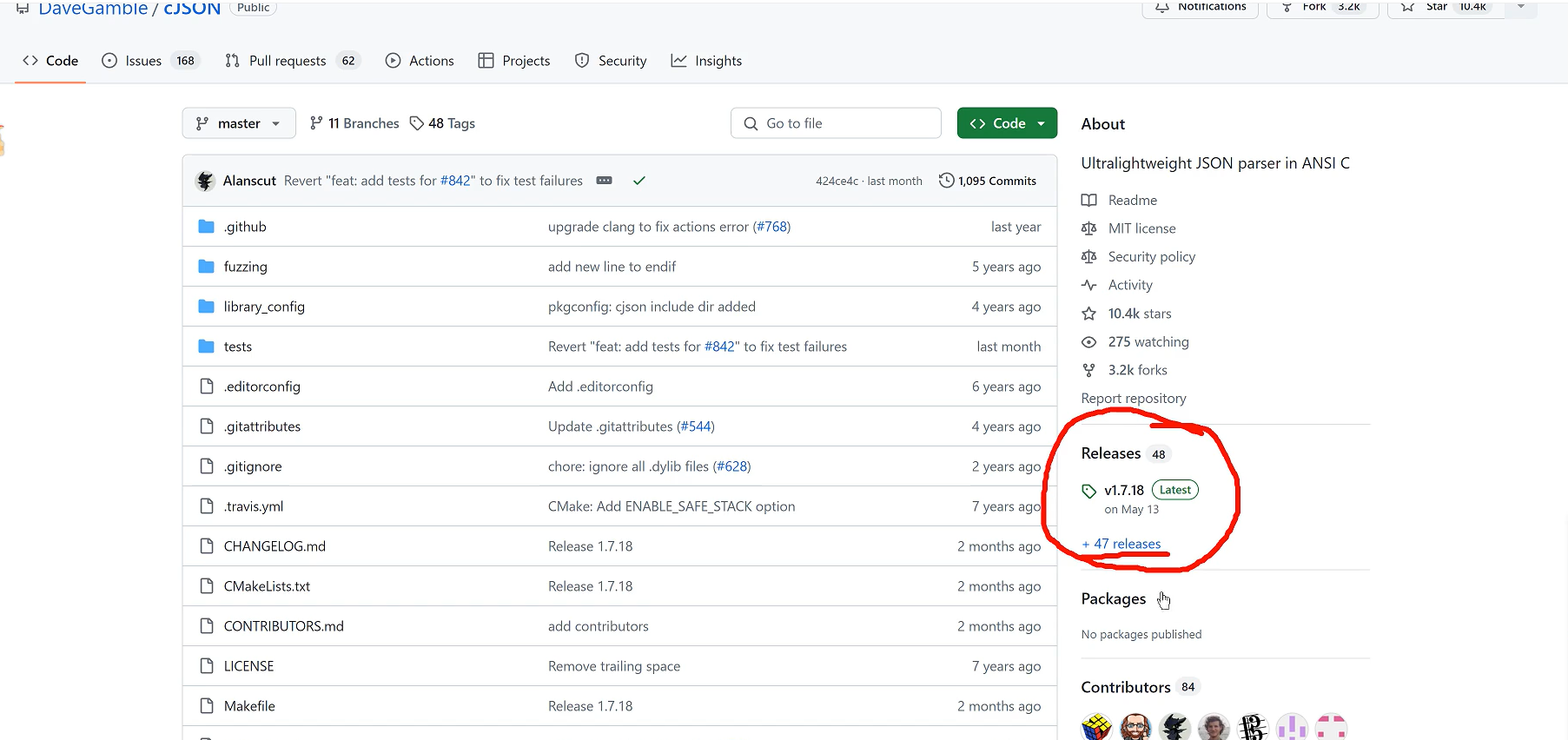Open the Insights tab
The height and width of the screenshot is (740, 1568).
(706, 61)
